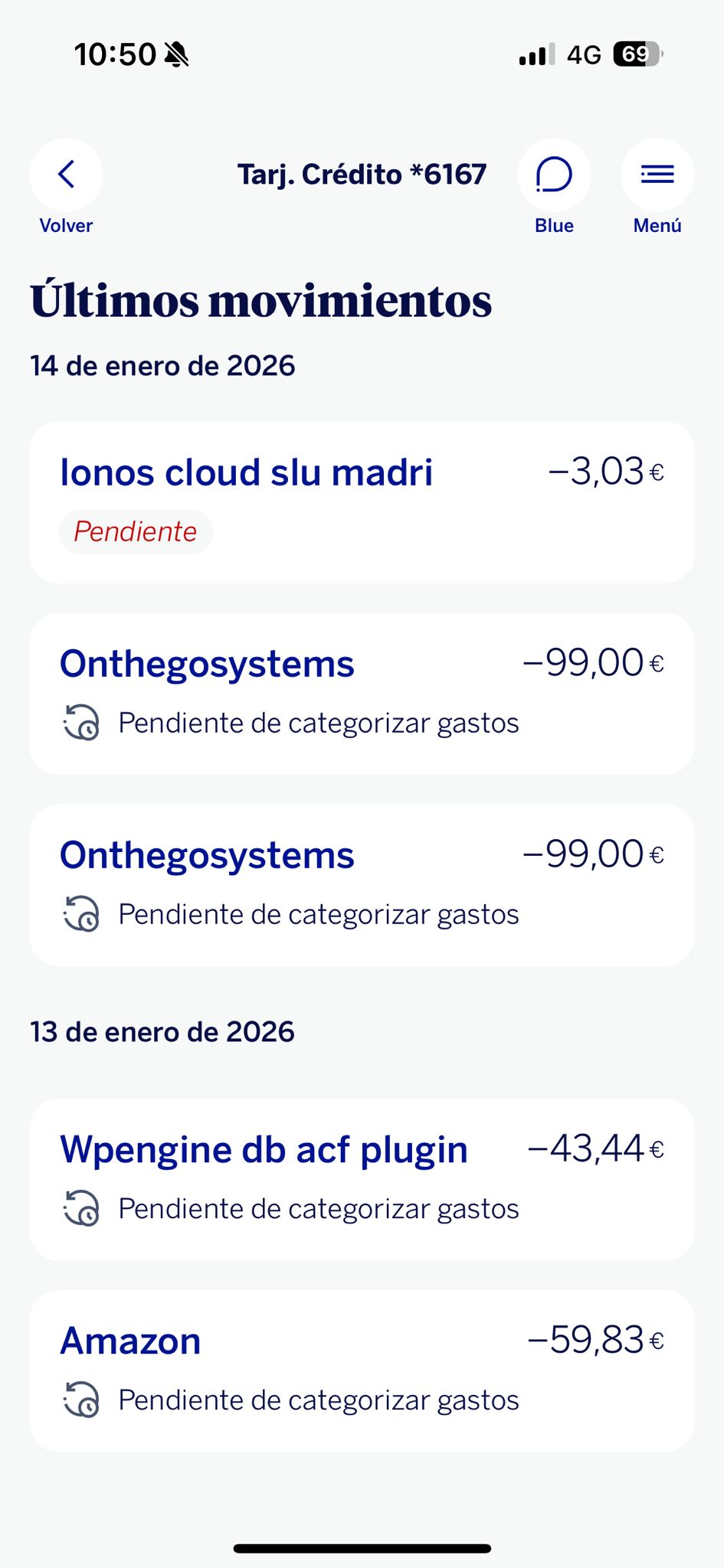The height and width of the screenshot is (1568, 724).
Task: Tap the −43,44 € amount
Action: point(595,1148)
